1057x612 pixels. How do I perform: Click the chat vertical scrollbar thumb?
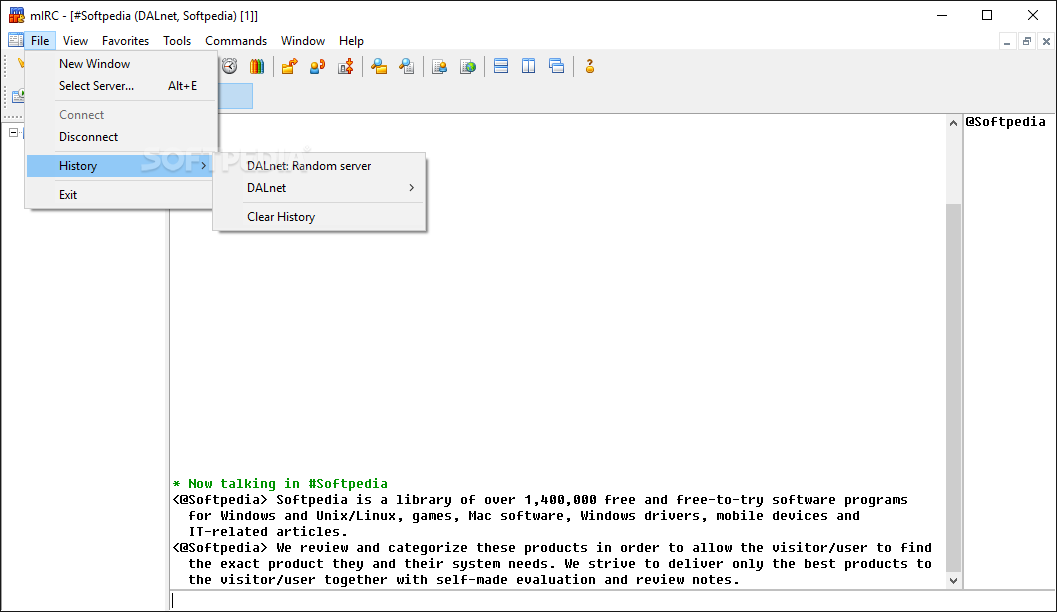[953, 388]
